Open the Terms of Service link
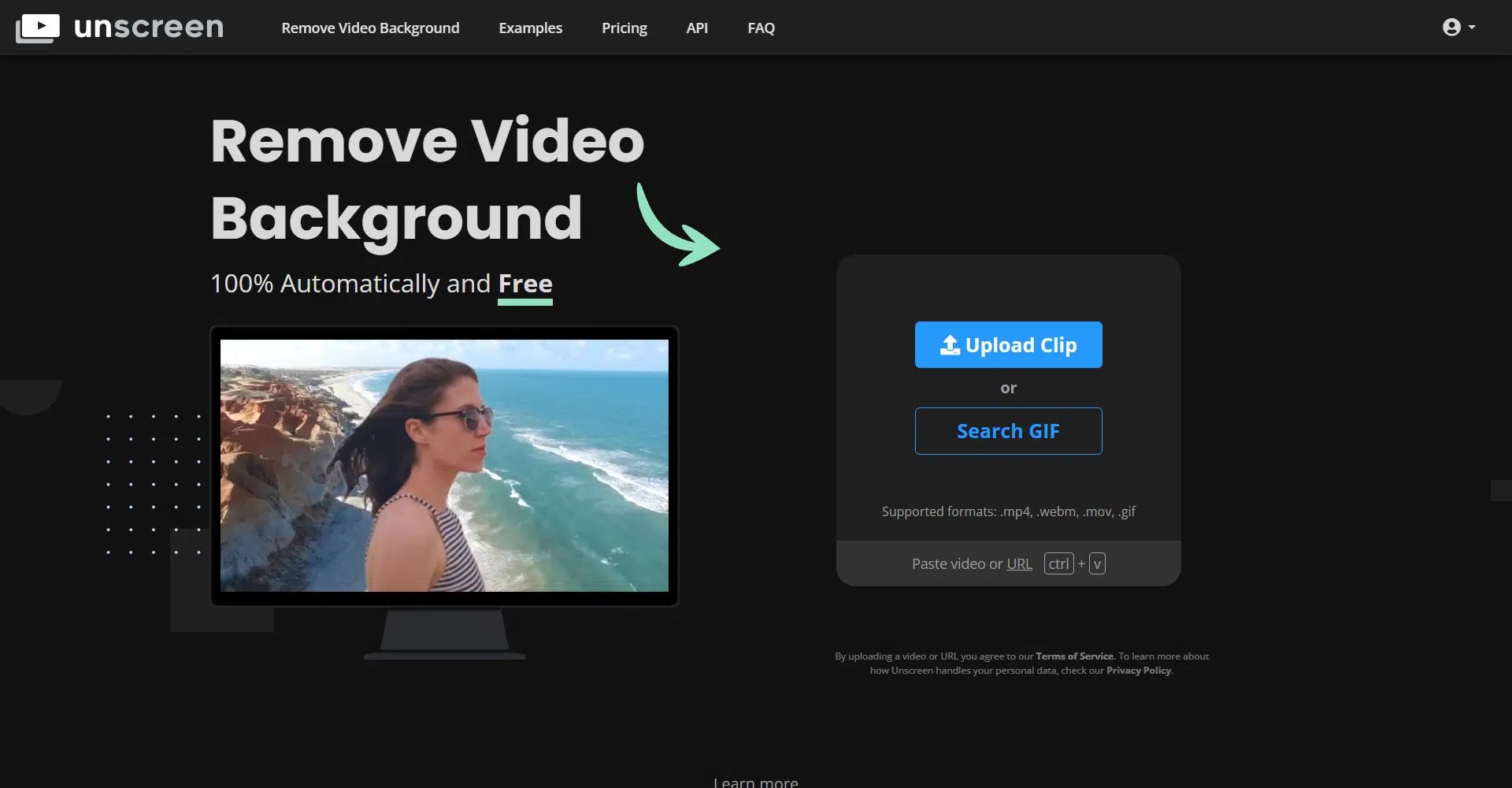 pyautogui.click(x=1074, y=656)
